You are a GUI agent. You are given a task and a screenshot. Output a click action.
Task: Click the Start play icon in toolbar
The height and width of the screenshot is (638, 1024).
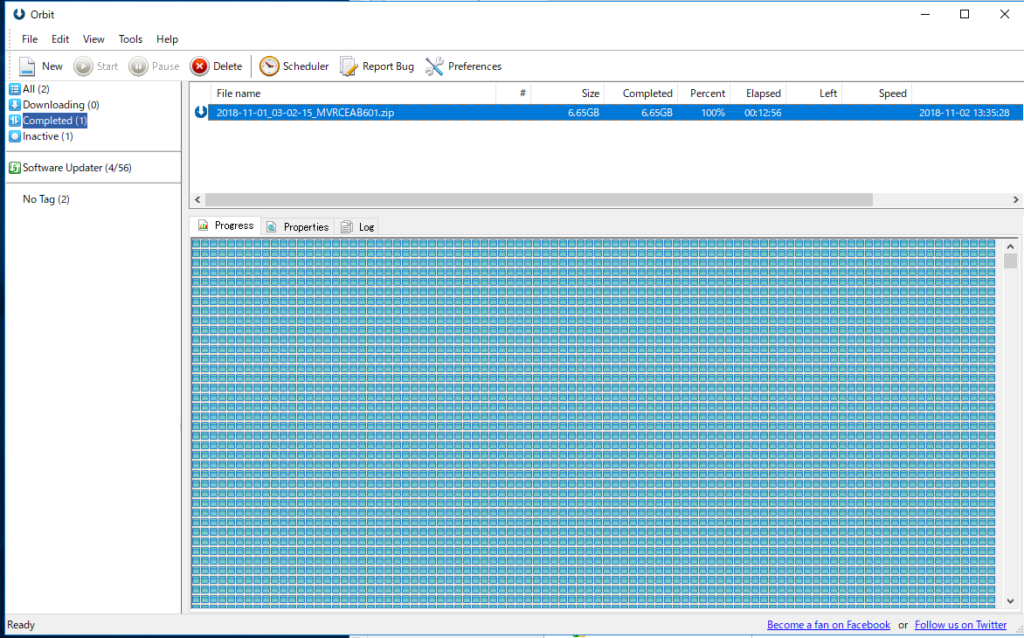pyautogui.click(x=83, y=66)
